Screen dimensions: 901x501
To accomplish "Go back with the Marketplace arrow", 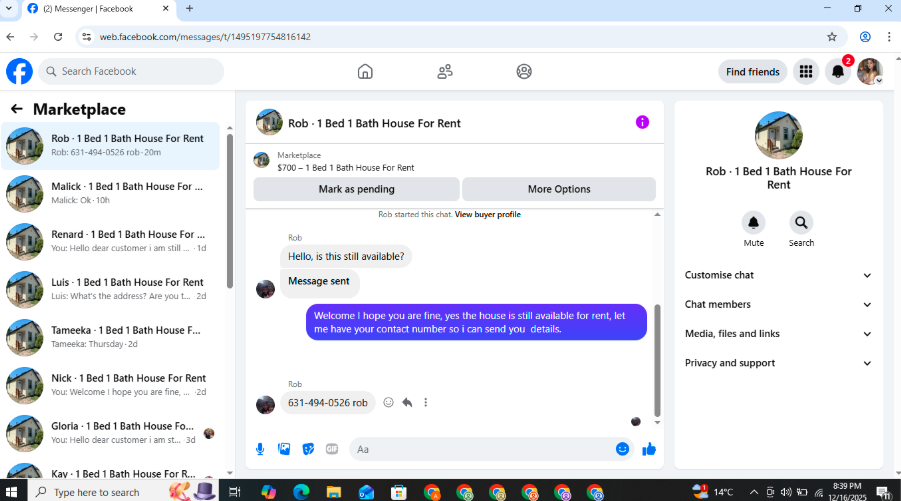I will (x=17, y=109).
